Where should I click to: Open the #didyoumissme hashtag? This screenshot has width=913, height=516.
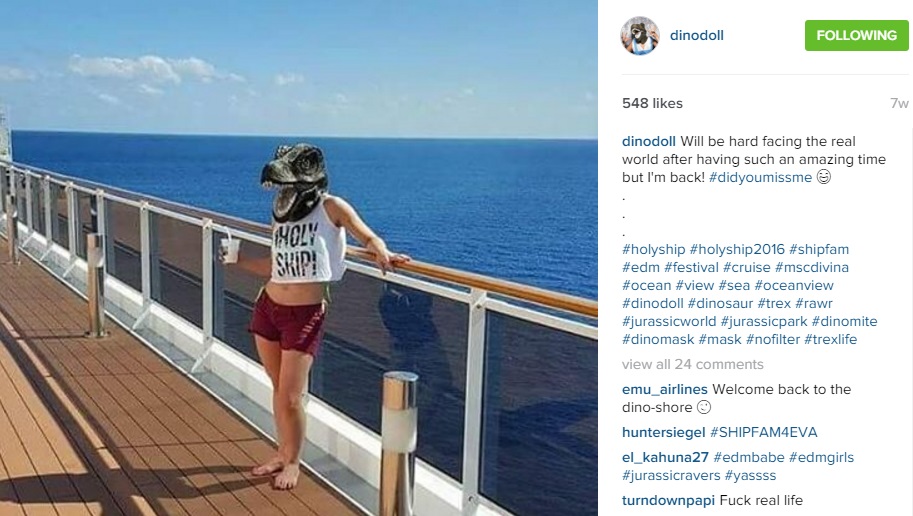760,178
